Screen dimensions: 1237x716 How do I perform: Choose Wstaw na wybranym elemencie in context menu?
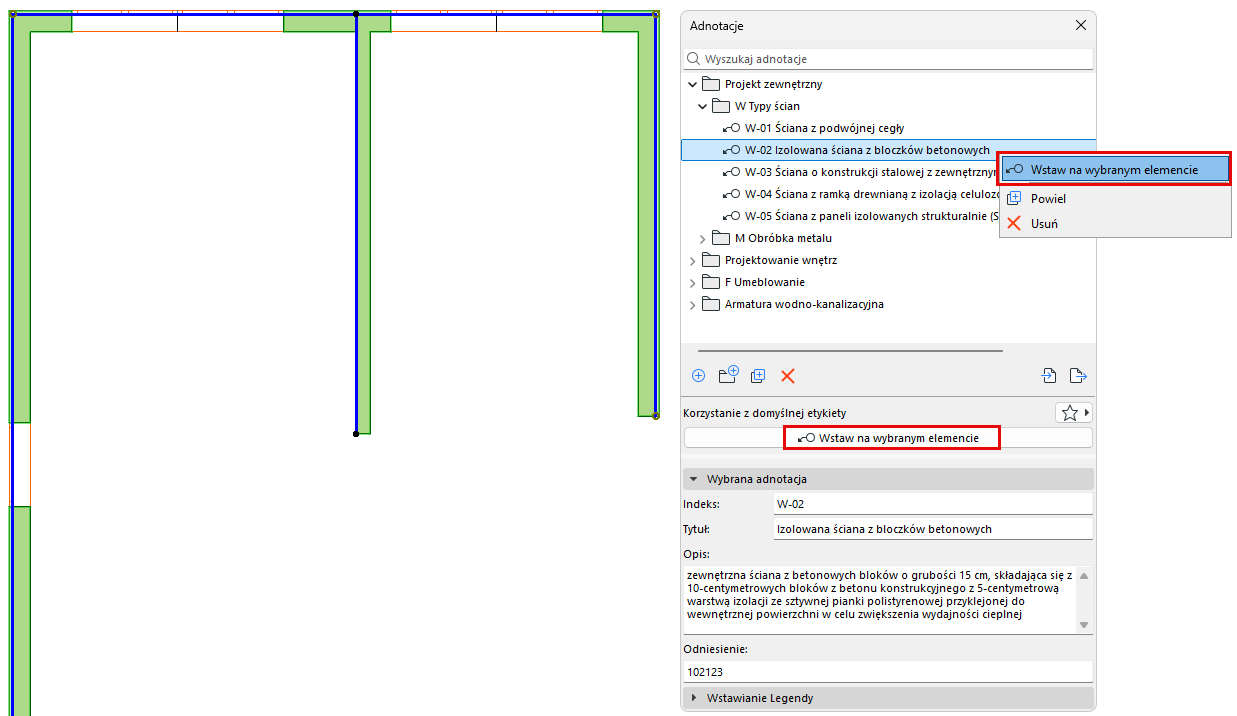pyautogui.click(x=1115, y=170)
